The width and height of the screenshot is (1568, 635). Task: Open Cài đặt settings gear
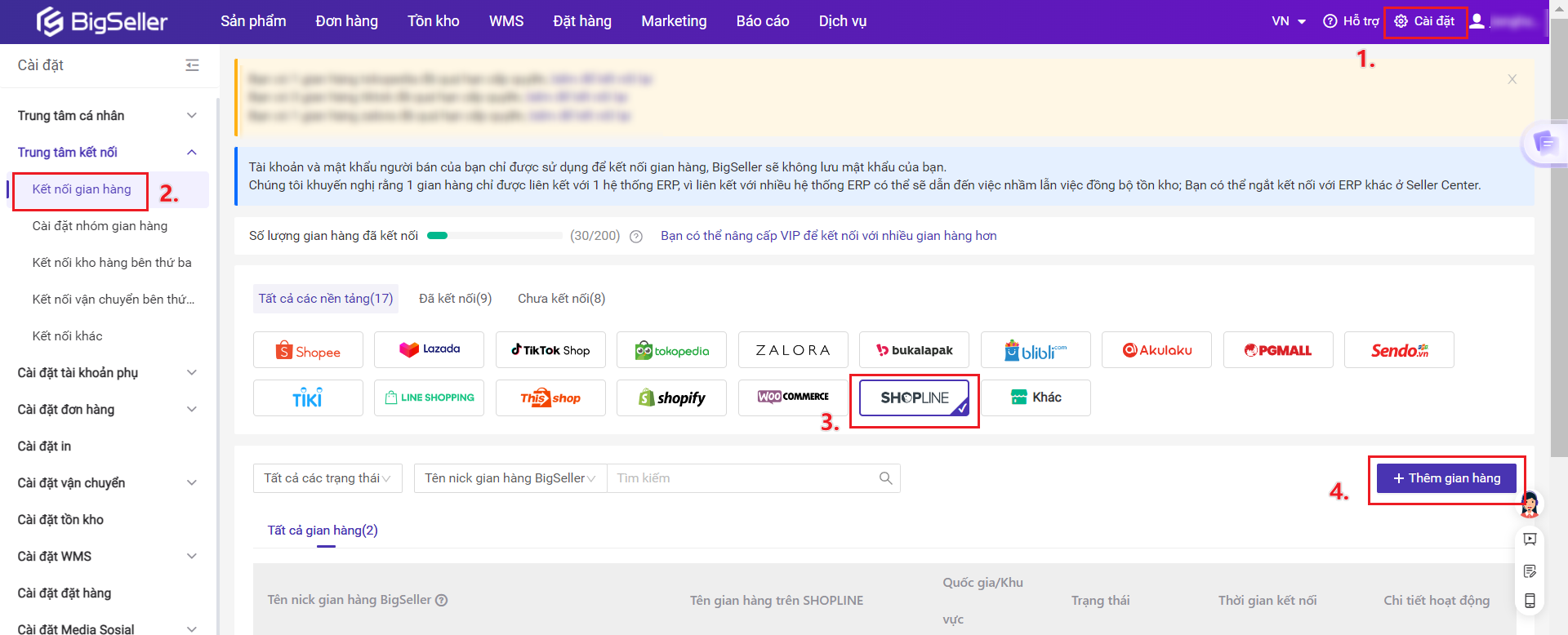point(1424,21)
